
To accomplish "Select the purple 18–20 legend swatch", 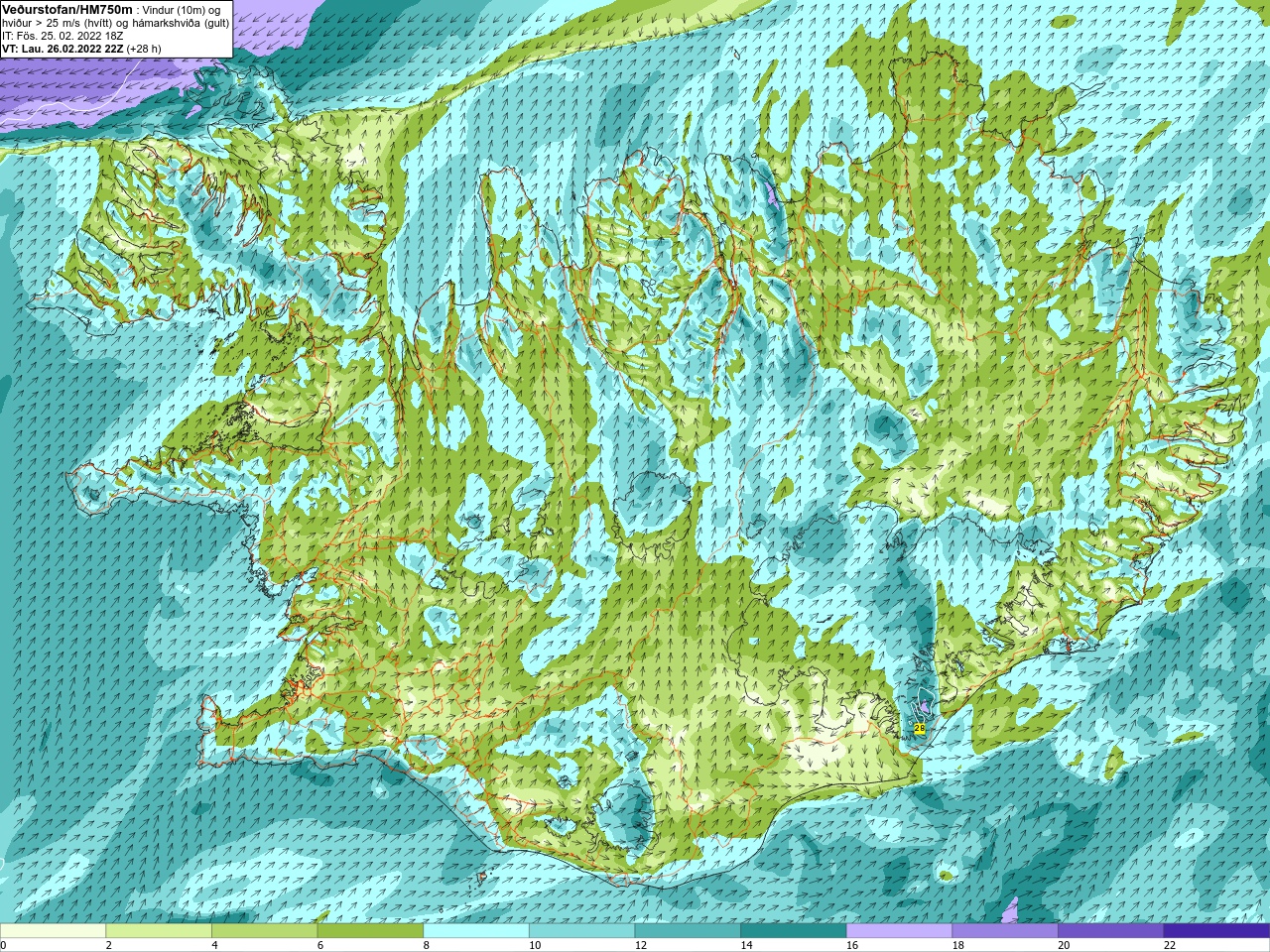I will coord(1005,931).
